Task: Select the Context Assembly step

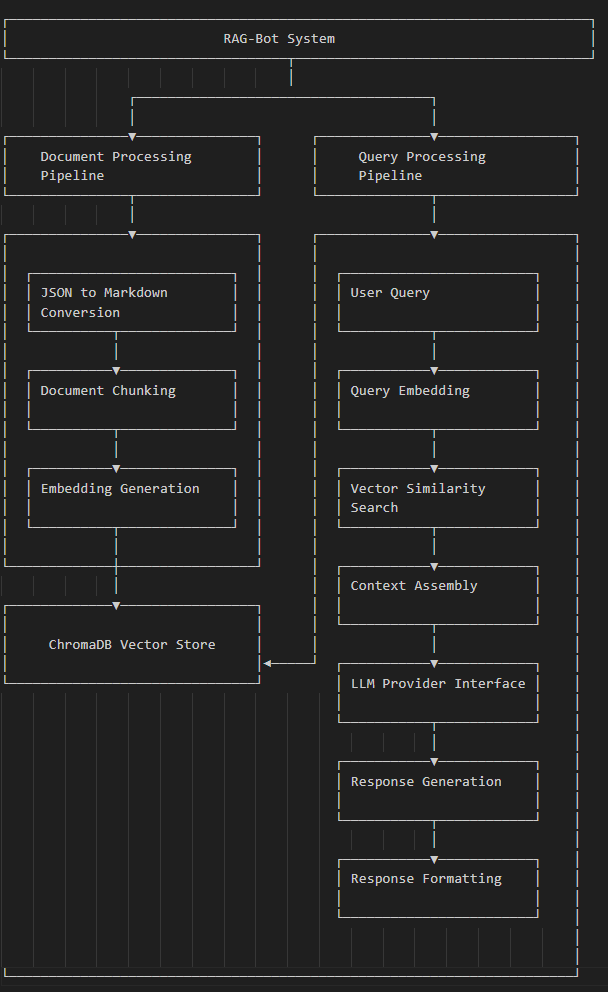Action: pos(438,595)
